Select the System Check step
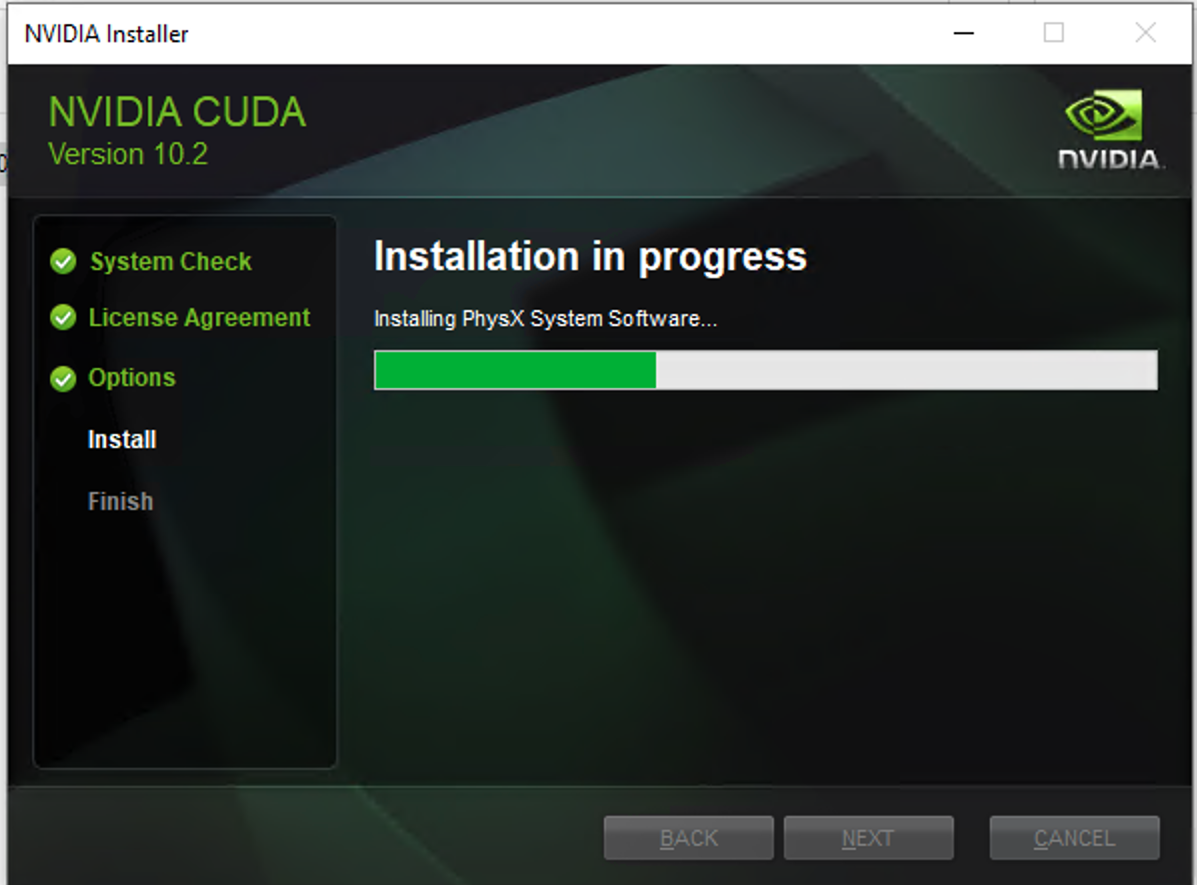 click(170, 262)
